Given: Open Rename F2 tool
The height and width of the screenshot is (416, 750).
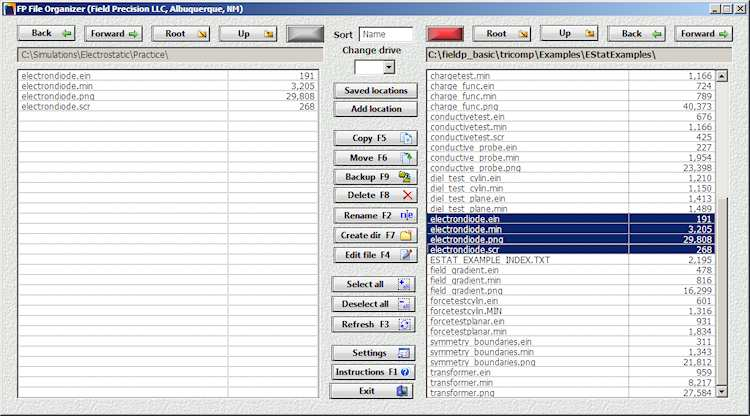Looking at the screenshot, I should tap(373, 216).
